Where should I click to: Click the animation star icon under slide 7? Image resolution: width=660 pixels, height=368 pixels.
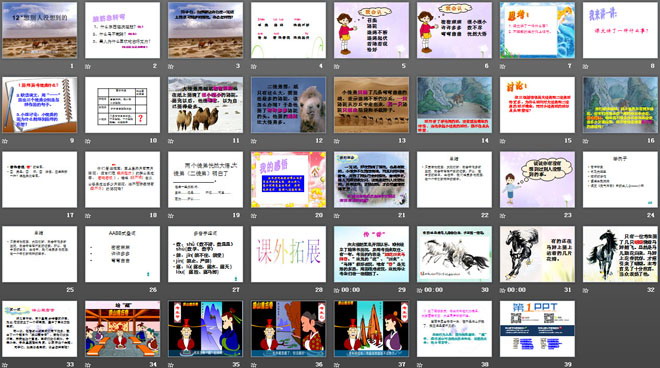tap(503, 66)
